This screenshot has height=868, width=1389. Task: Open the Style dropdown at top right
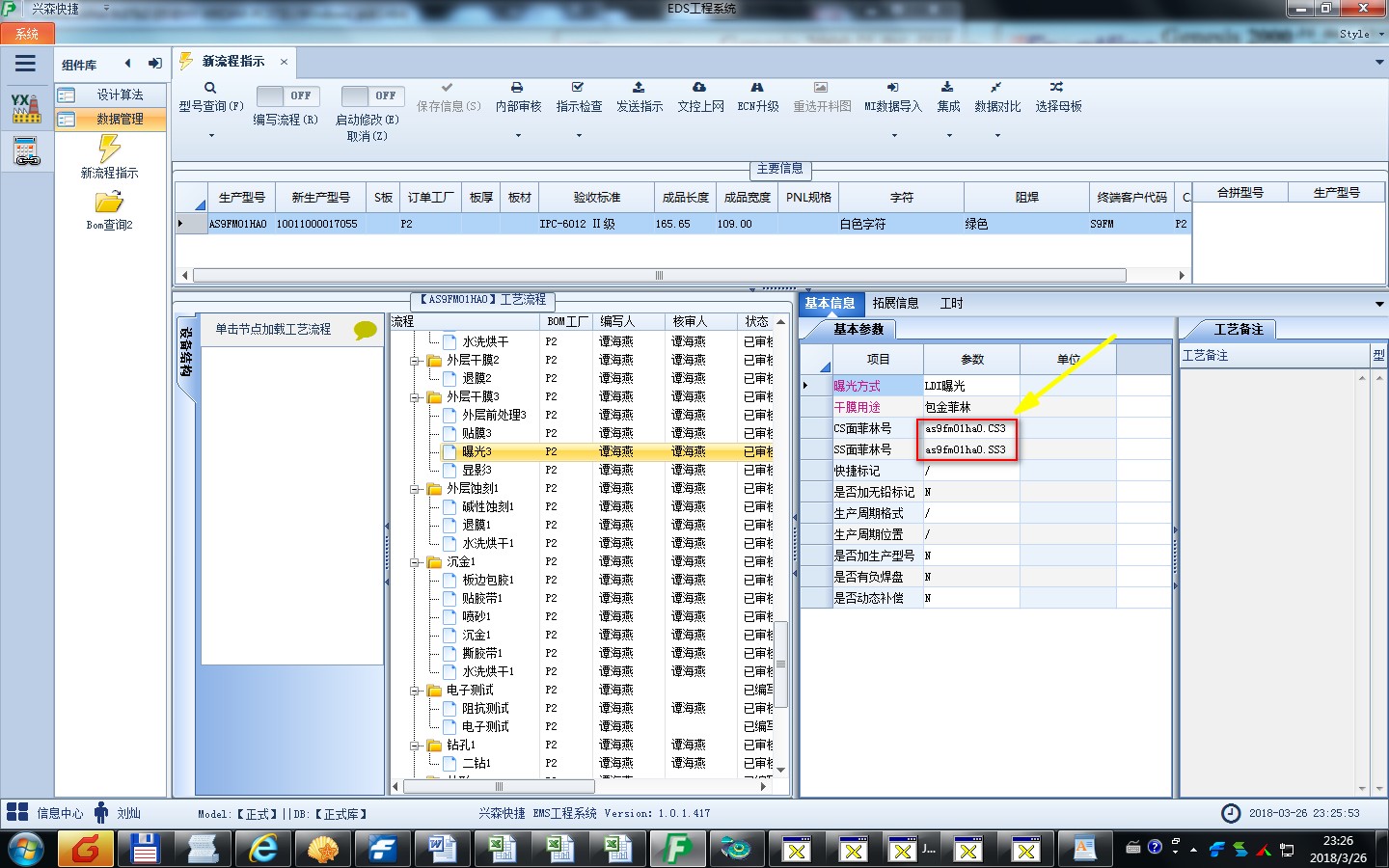1359,34
